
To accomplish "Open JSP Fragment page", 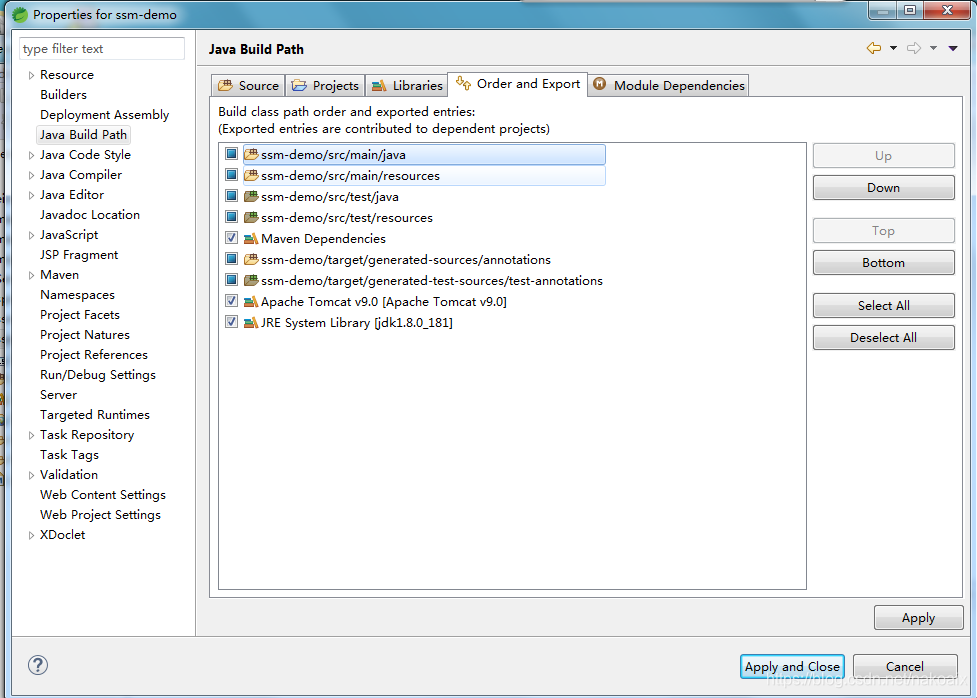I will point(79,255).
